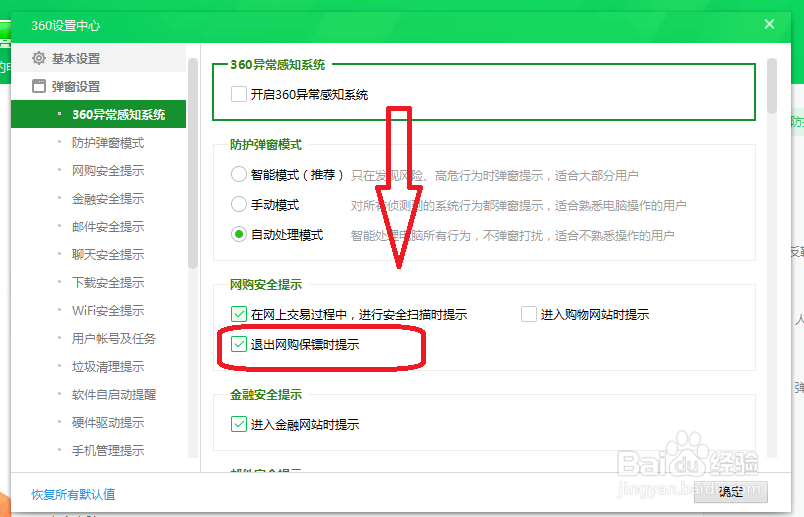Uncheck 退出网购保镖时提示 checkbox

tap(239, 344)
